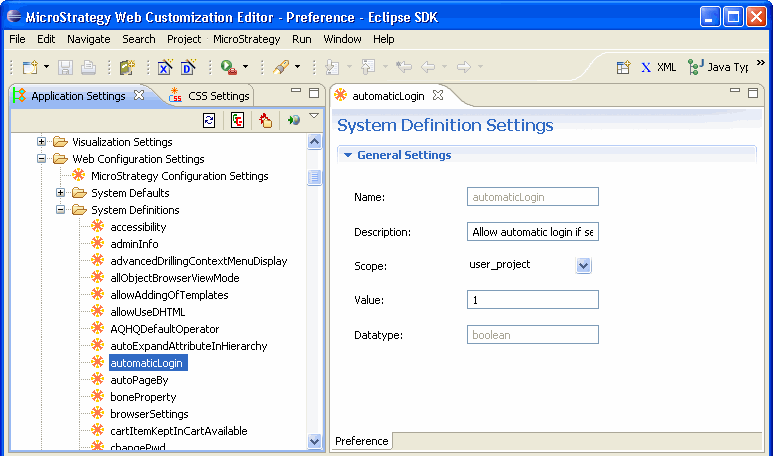Click the Search flashlight toolbar icon

pos(281,67)
